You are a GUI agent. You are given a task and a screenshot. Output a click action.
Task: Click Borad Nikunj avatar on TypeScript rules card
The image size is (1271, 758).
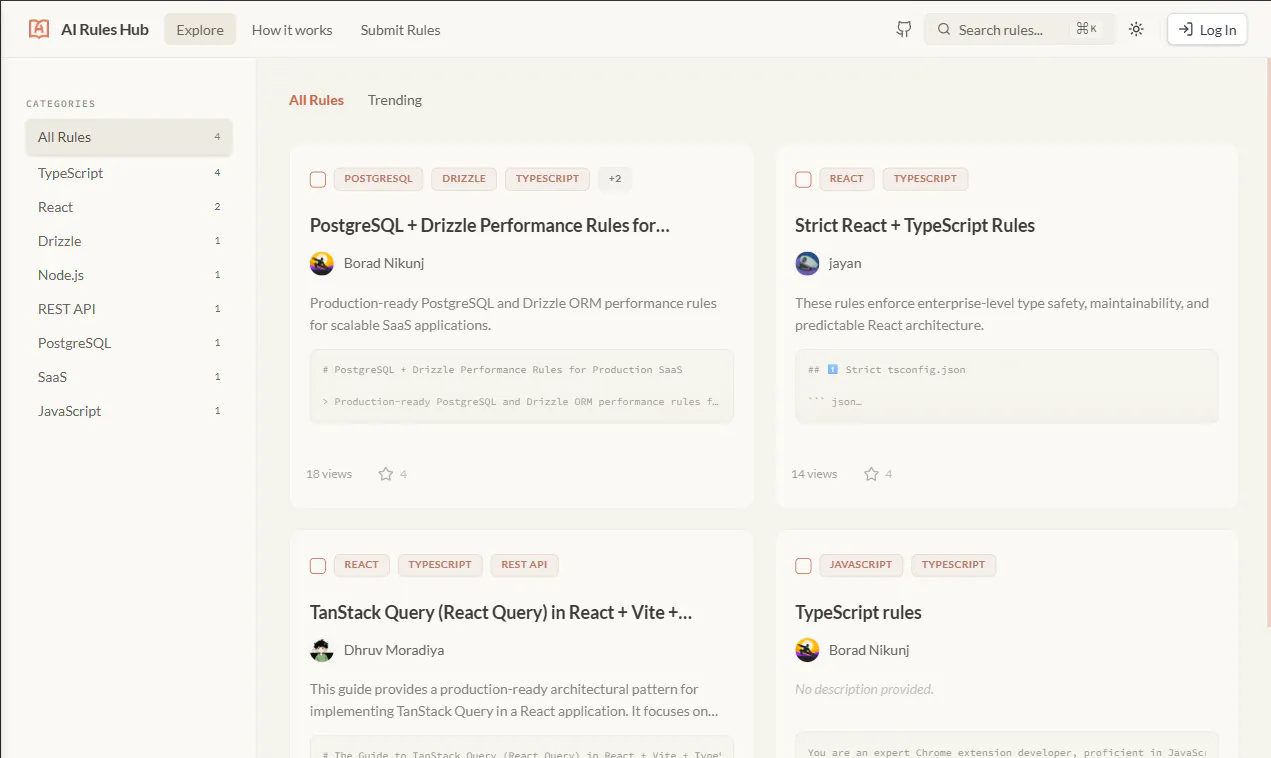tap(807, 650)
